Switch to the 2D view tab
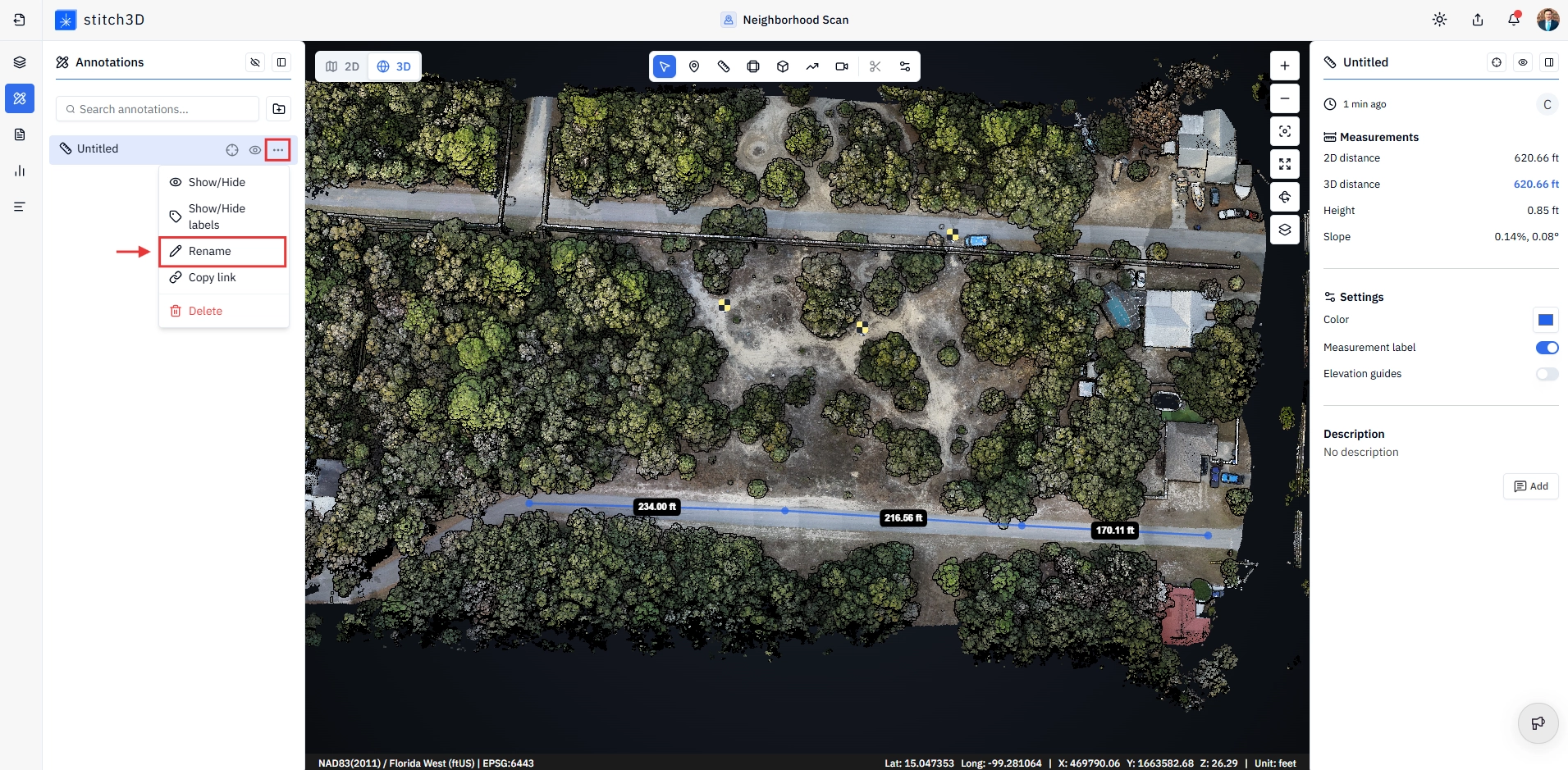1568x770 pixels. click(343, 66)
